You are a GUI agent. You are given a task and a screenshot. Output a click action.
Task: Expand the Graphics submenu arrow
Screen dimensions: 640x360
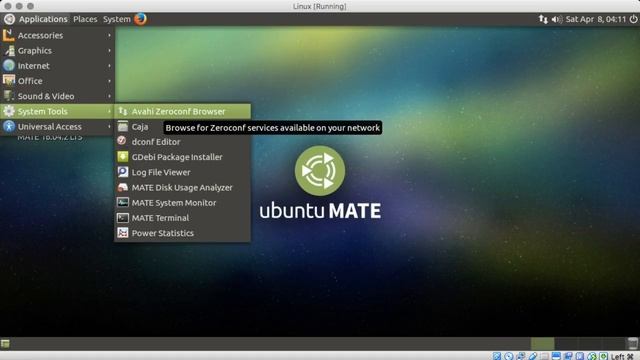[109, 51]
